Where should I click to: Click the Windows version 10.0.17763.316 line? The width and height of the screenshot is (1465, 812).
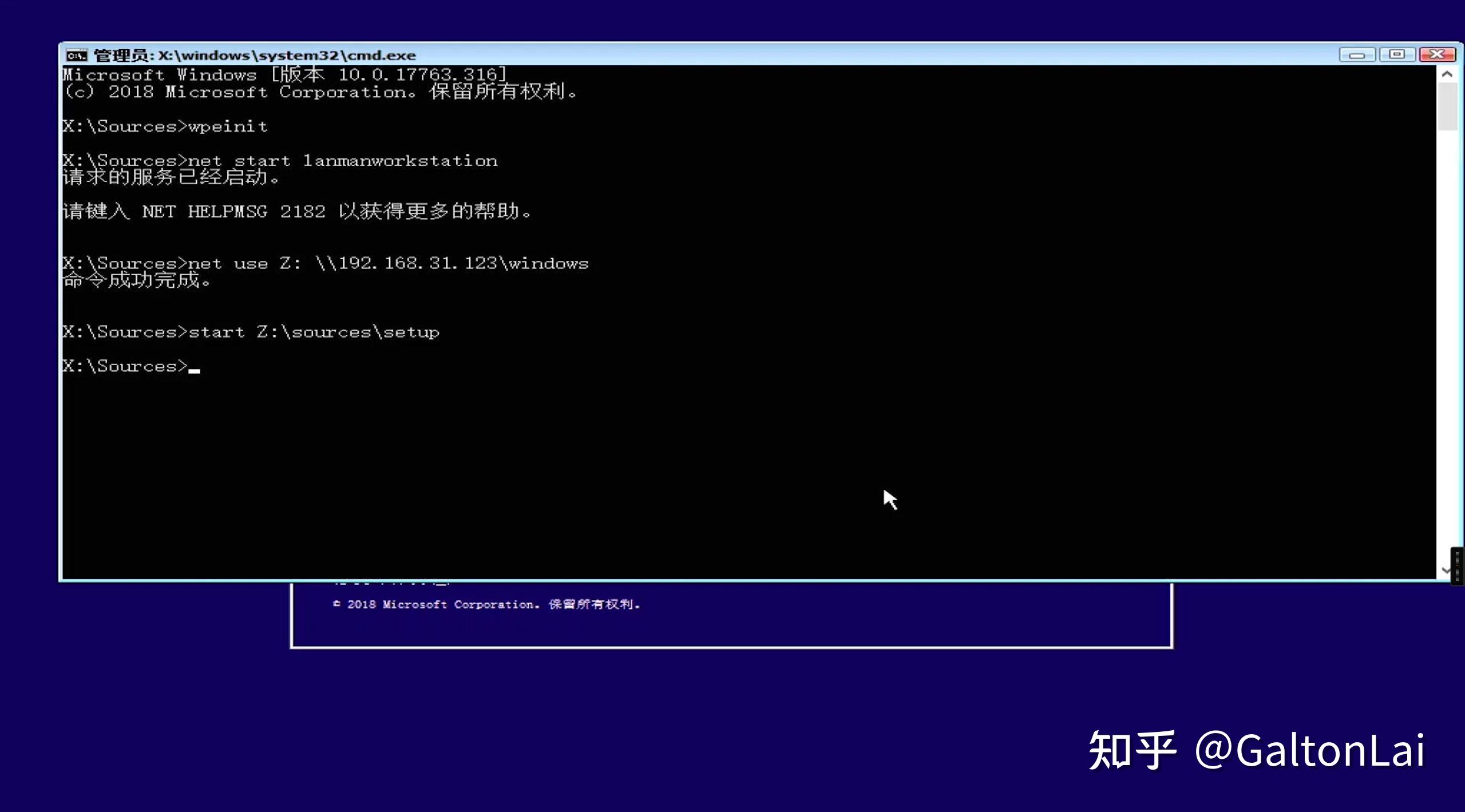pyautogui.click(x=284, y=74)
